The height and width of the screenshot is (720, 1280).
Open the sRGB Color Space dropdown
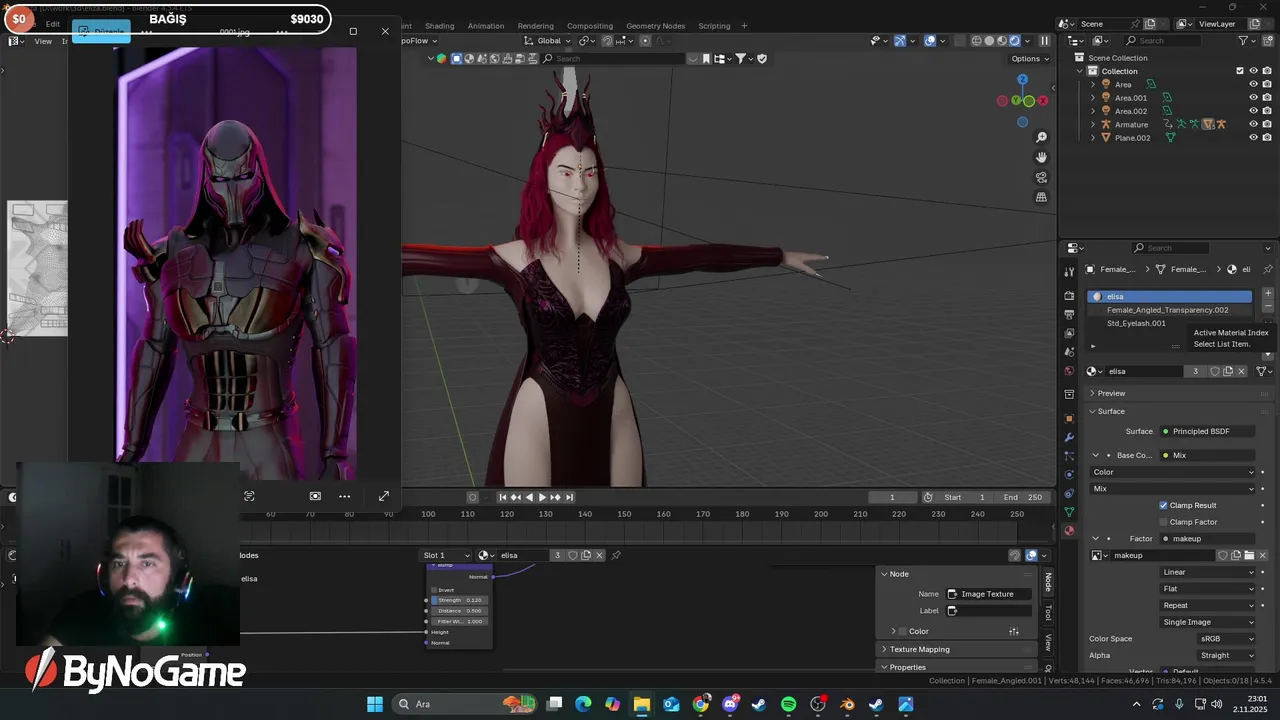(1226, 639)
